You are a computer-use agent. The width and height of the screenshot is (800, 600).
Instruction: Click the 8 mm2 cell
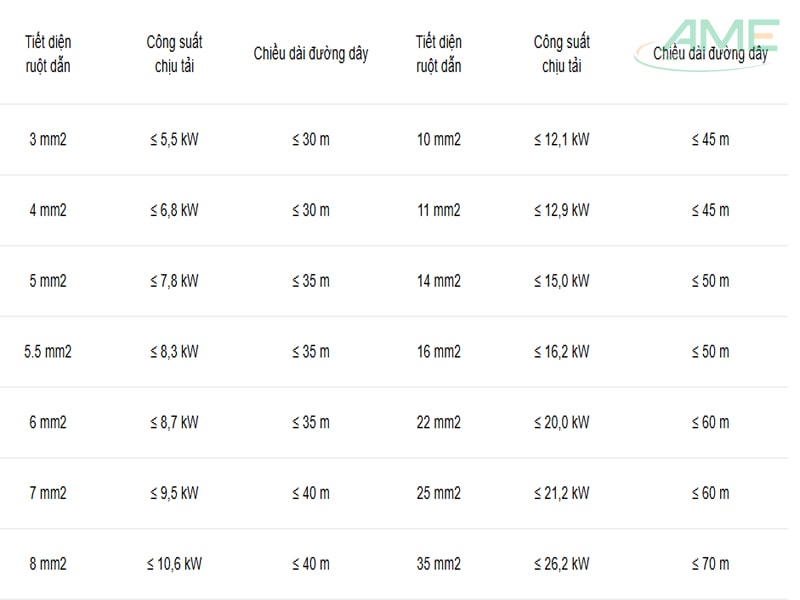(48, 564)
